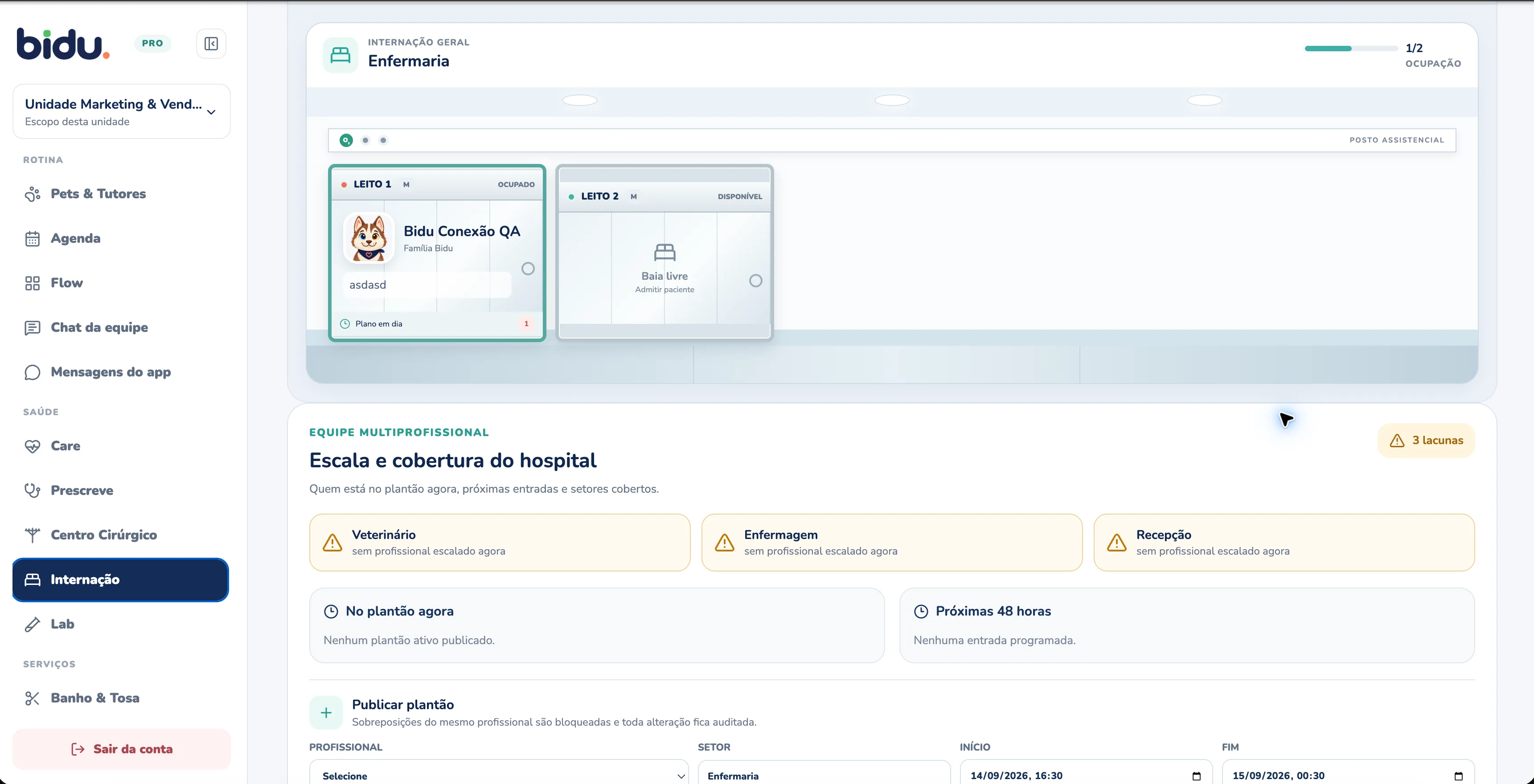Click Bidu Conexão QA dog avatar

369,238
